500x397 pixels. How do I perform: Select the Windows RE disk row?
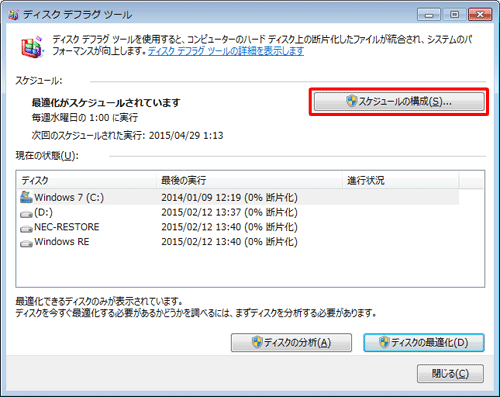pyautogui.click(x=238, y=242)
